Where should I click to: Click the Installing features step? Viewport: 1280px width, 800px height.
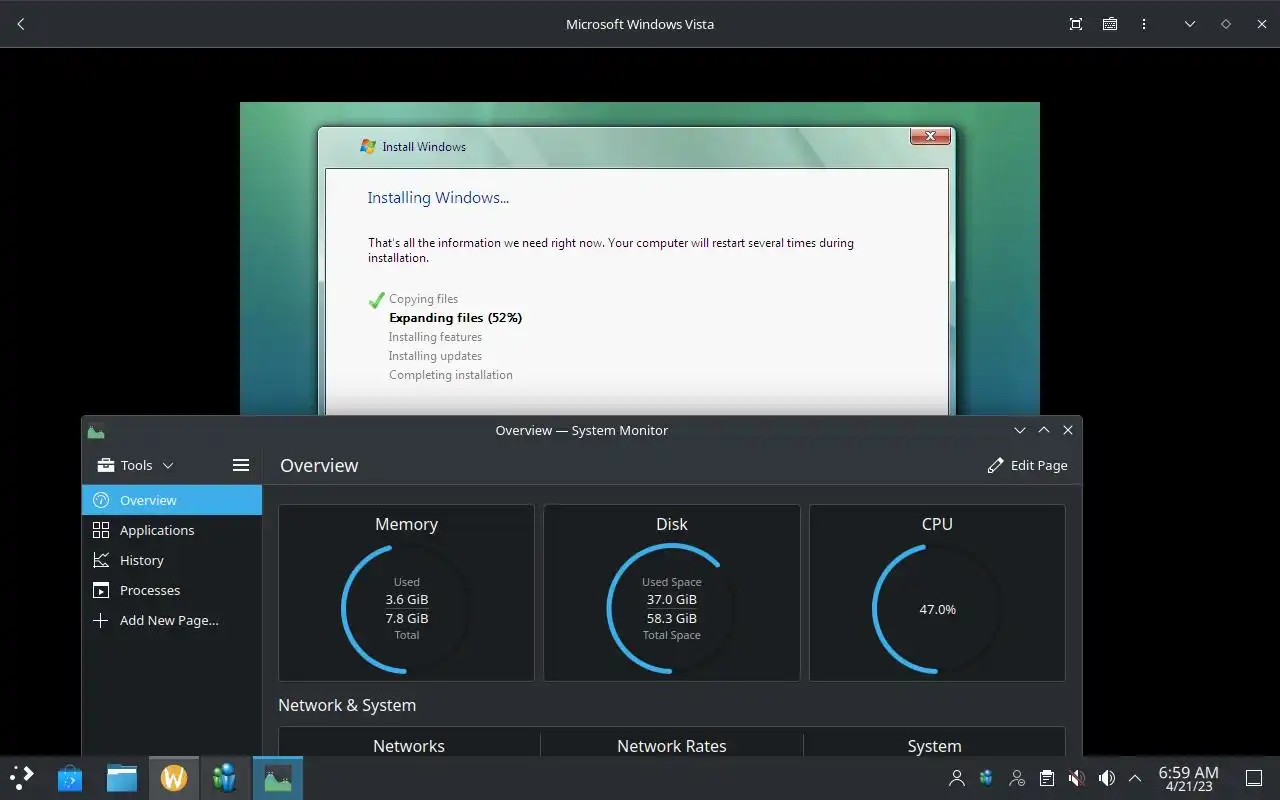(x=435, y=337)
